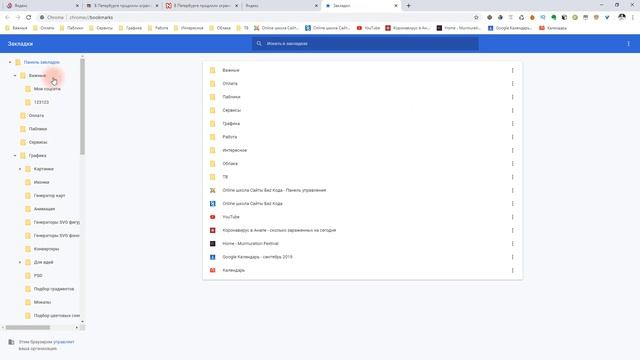
Task: Select Online школа Панель управления bookmark row
Action: 362,190
